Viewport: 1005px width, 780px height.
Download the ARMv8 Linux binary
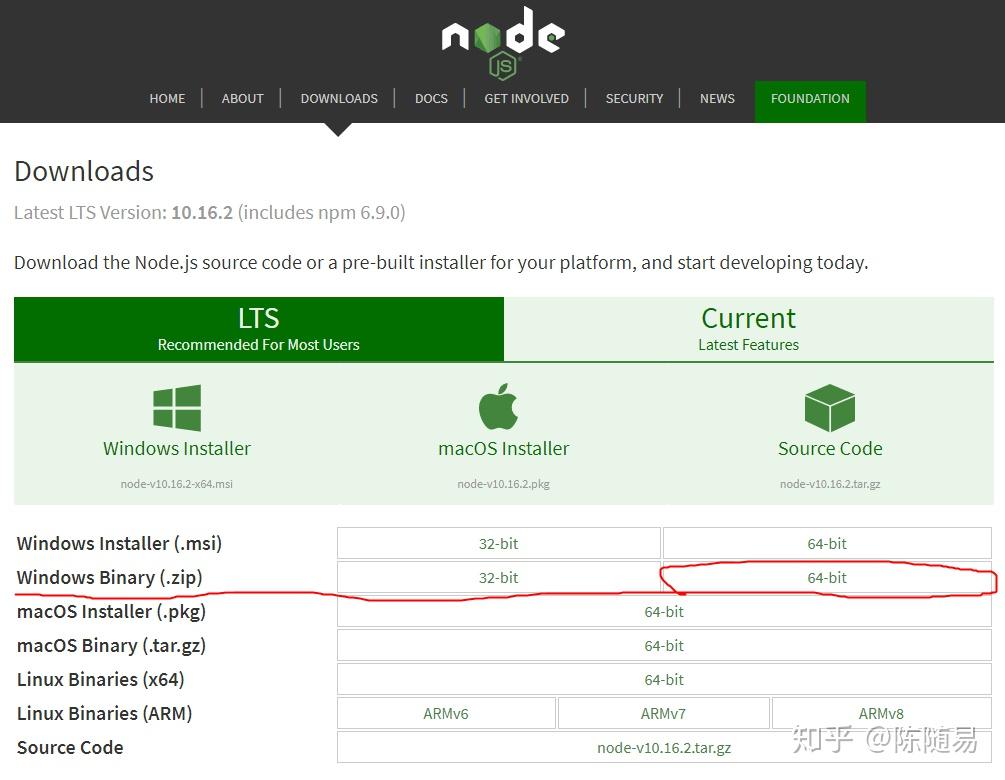(x=881, y=713)
